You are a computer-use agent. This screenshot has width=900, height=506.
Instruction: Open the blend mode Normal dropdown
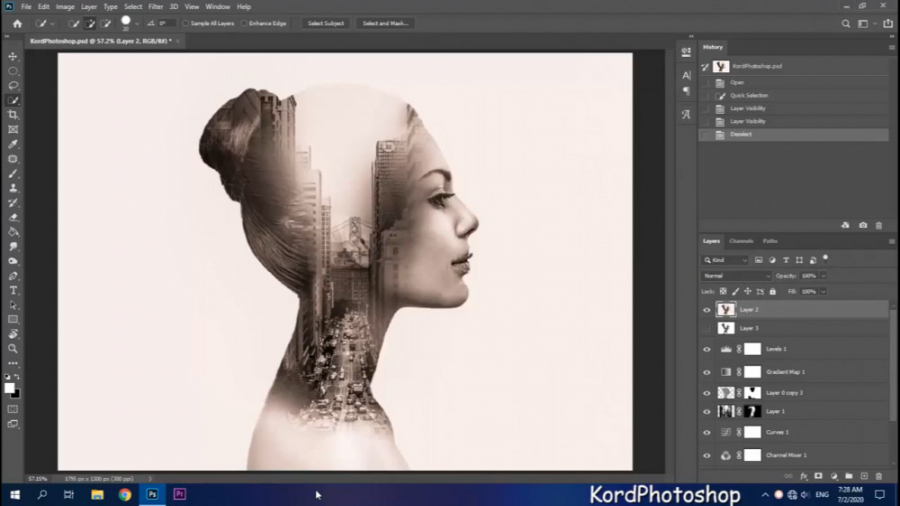pos(737,276)
